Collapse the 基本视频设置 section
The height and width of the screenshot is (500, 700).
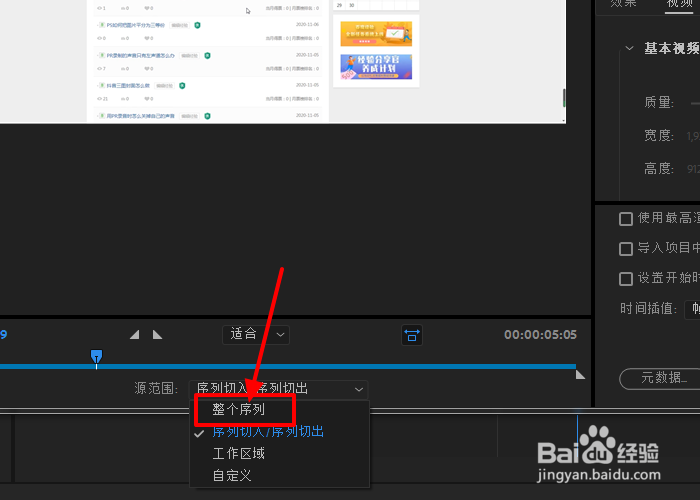tap(629, 48)
